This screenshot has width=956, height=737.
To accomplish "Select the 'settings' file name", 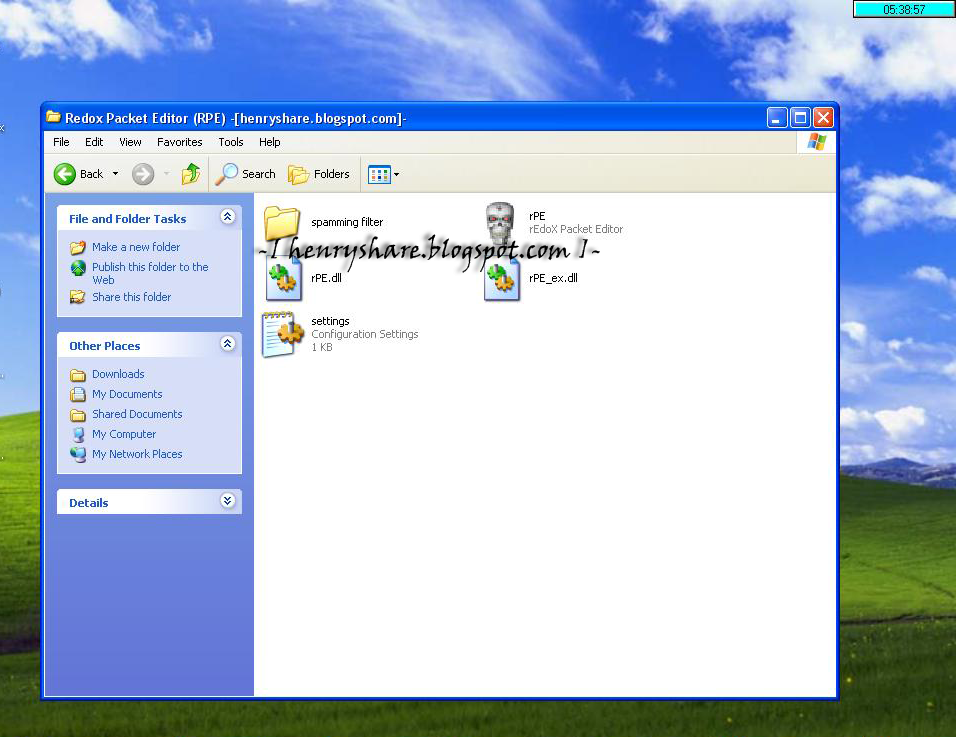I will (330, 321).
